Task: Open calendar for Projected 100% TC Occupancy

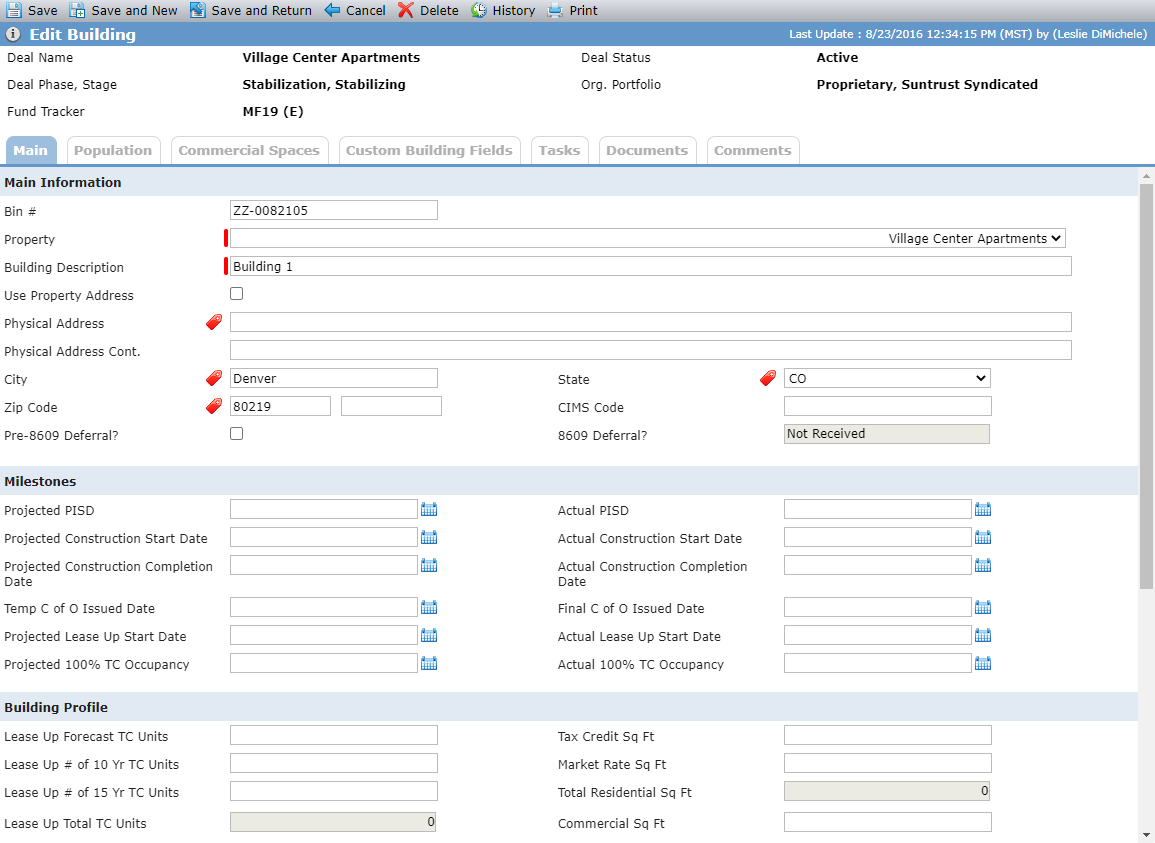Action: click(429, 663)
